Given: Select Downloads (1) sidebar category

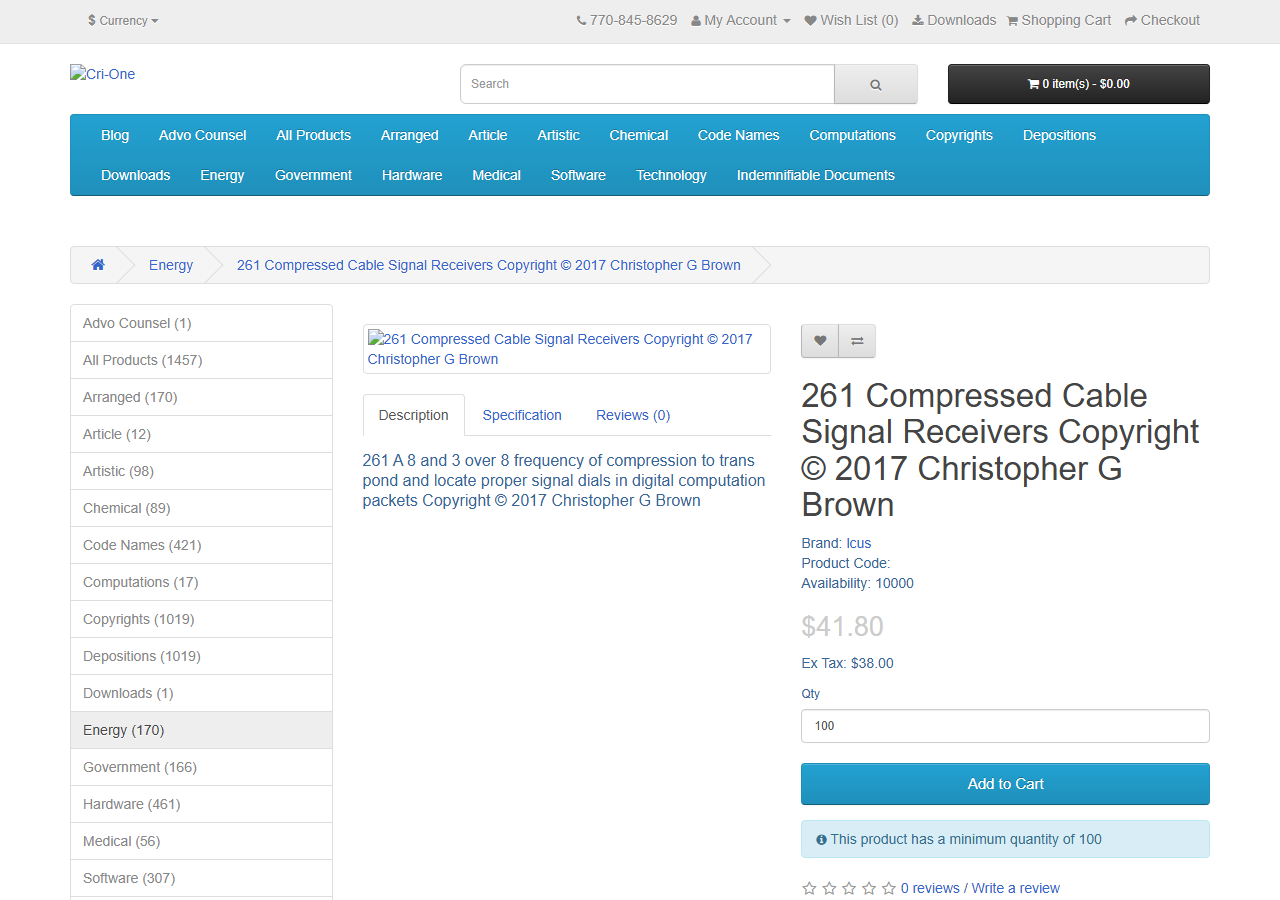Looking at the screenshot, I should pos(201,693).
